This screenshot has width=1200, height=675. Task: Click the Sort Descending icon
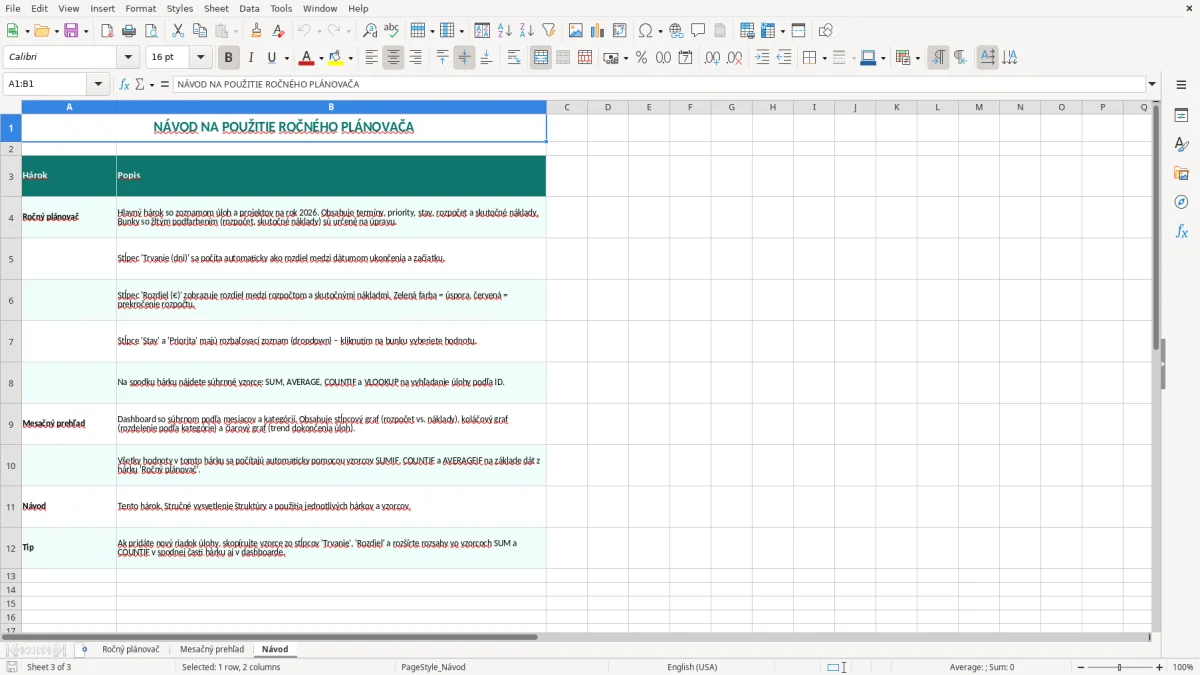pos(526,31)
